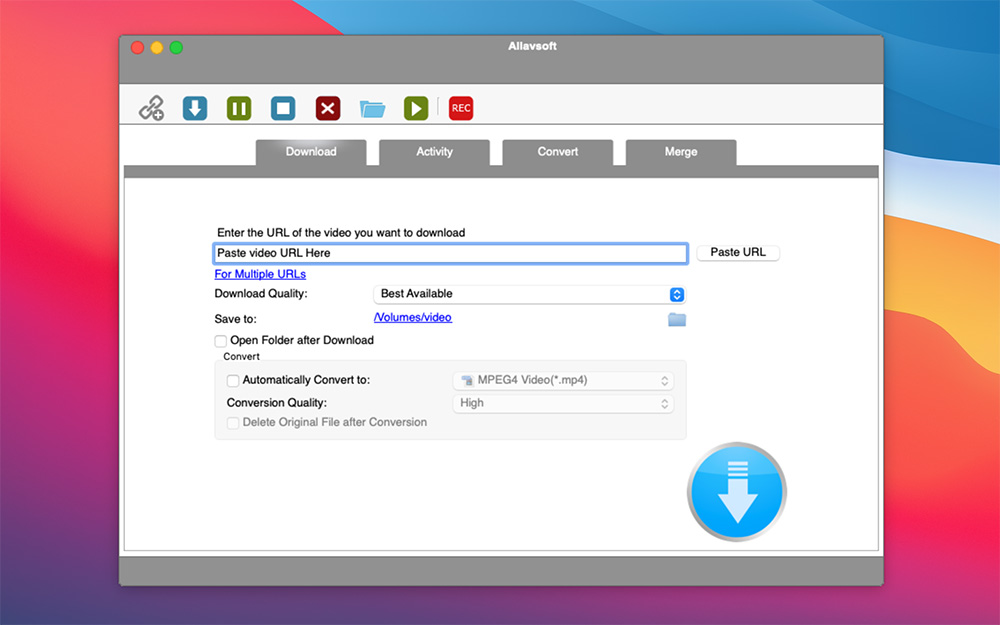Viewport: 1000px width, 625px height.
Task: Go to the Merge tab
Action: (x=681, y=152)
